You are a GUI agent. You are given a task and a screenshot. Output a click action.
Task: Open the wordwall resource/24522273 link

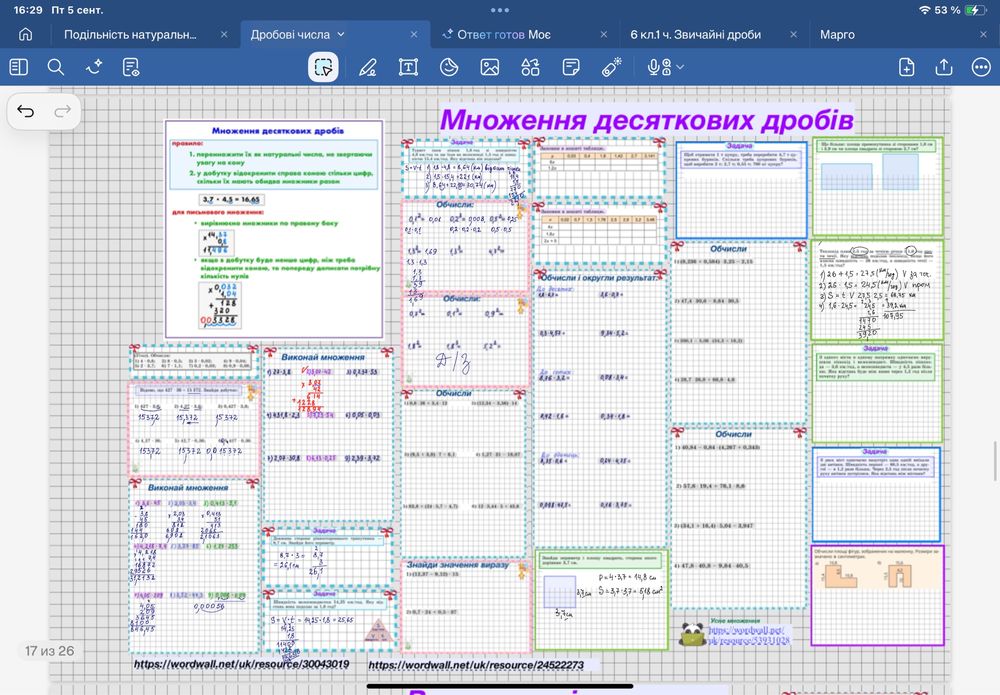(476, 665)
